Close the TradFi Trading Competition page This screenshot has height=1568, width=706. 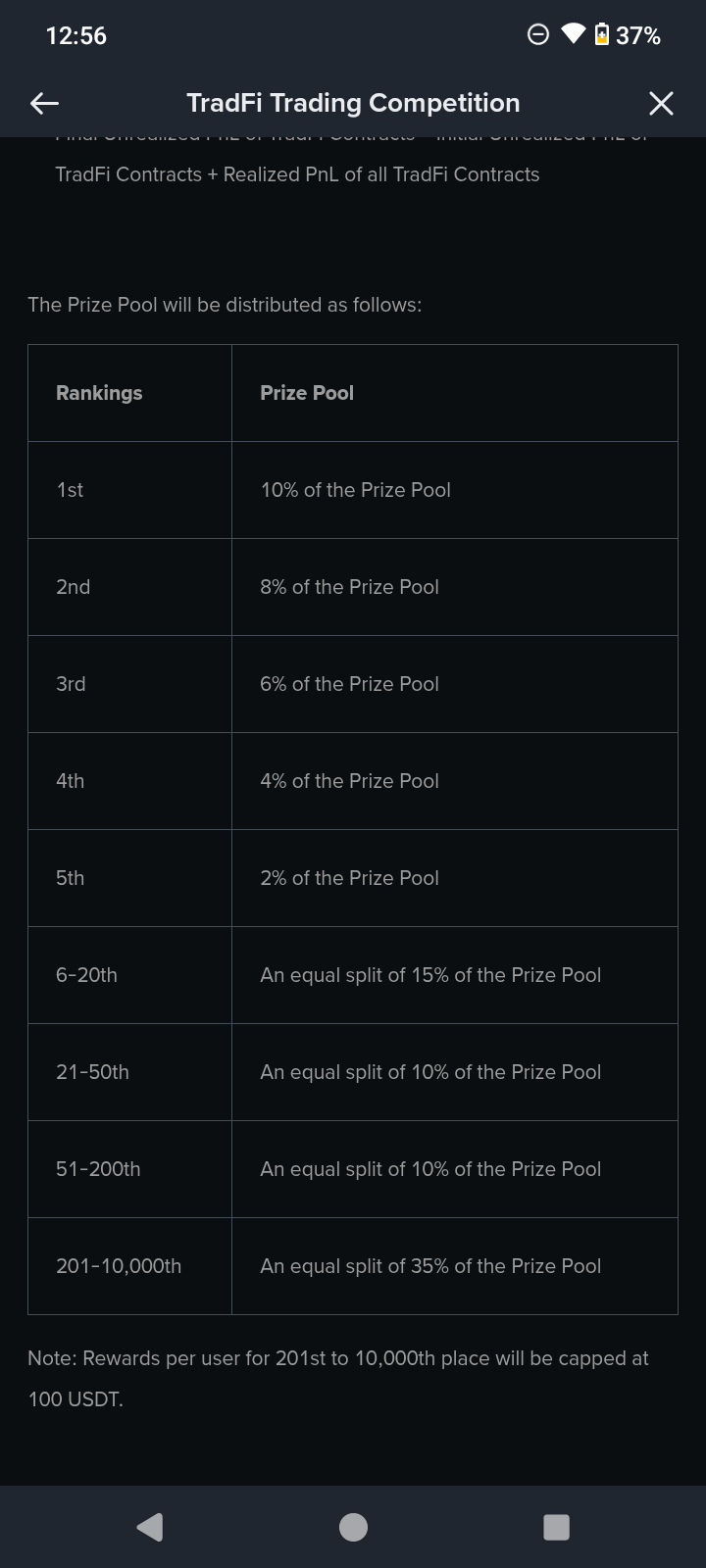(x=661, y=103)
